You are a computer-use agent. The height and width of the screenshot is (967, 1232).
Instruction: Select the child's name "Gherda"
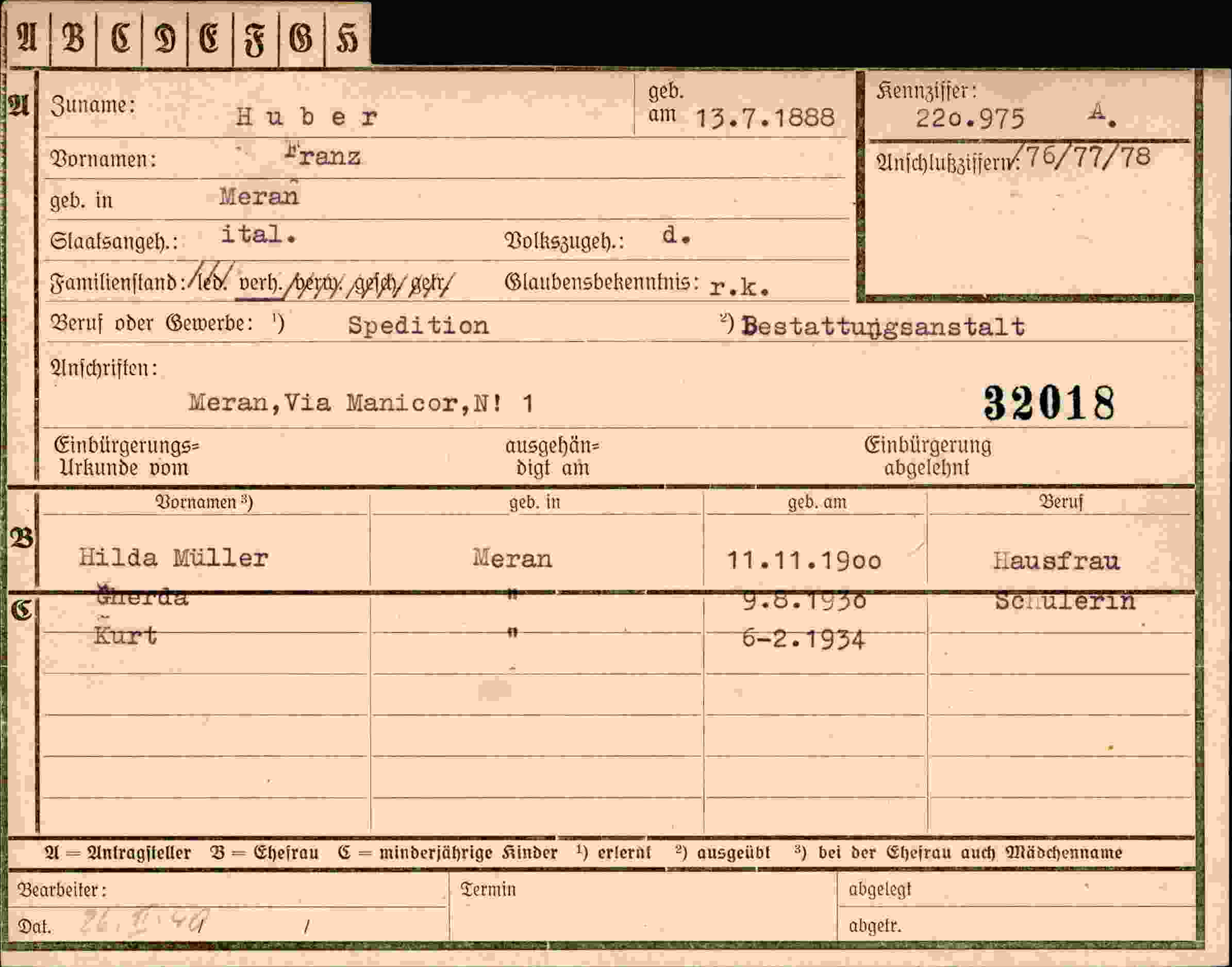coord(142,596)
